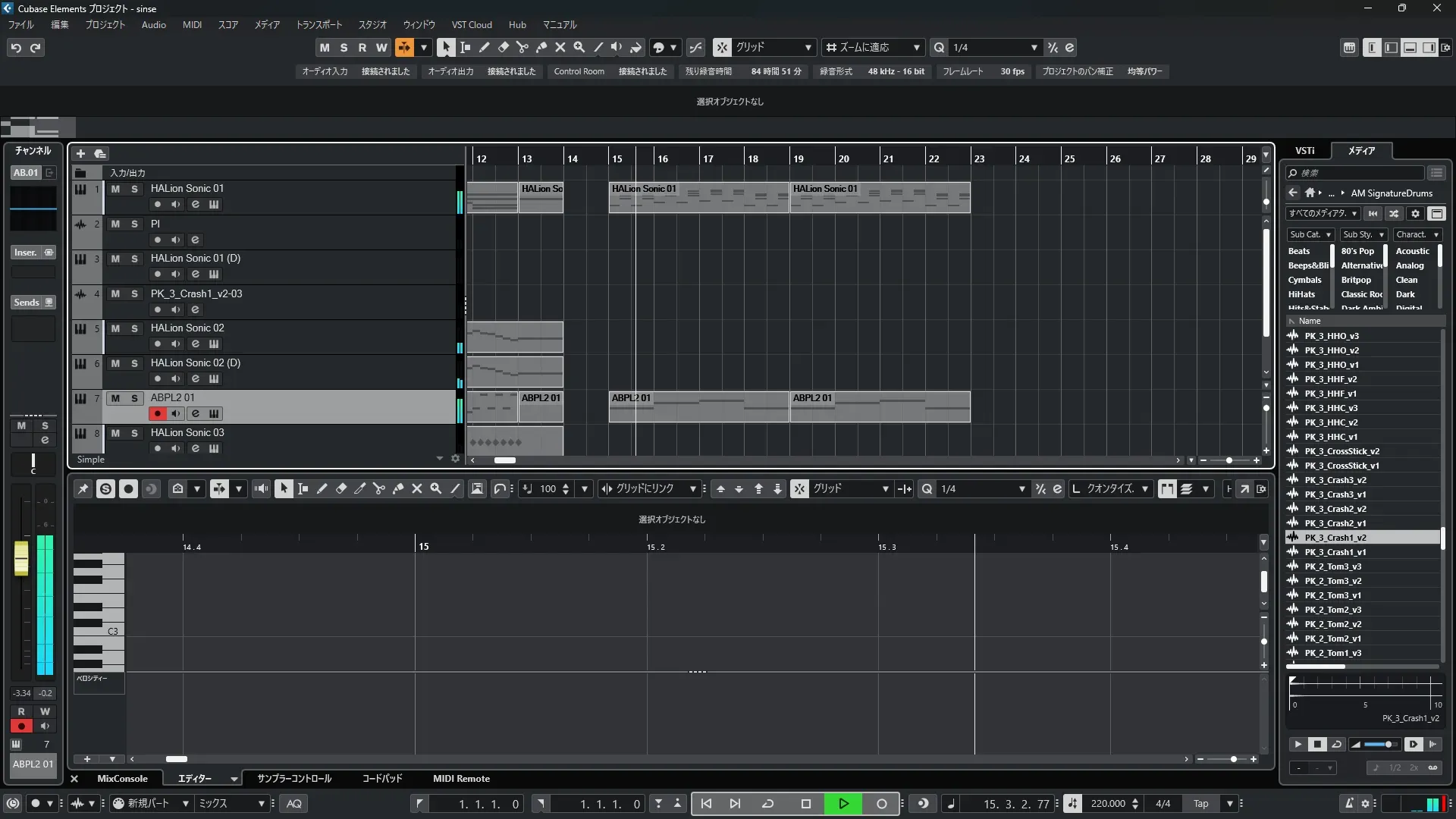Image resolution: width=1456 pixels, height=819 pixels.
Task: Solo the HALion Sonic 02 track
Action: coord(134,328)
